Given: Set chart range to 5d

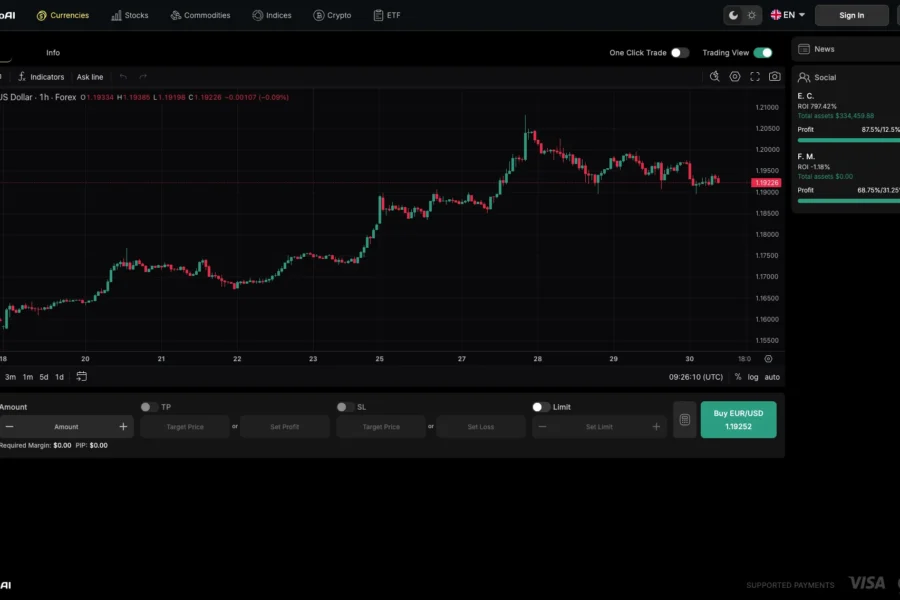Looking at the screenshot, I should 44,377.
